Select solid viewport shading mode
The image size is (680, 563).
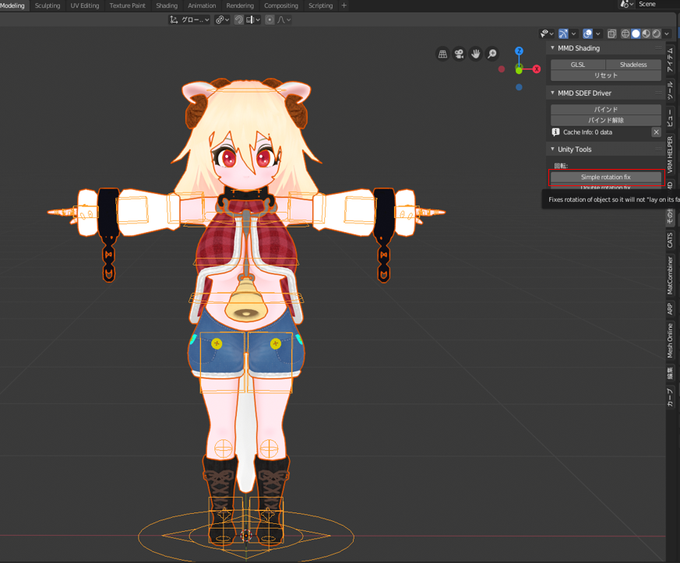(x=636, y=34)
